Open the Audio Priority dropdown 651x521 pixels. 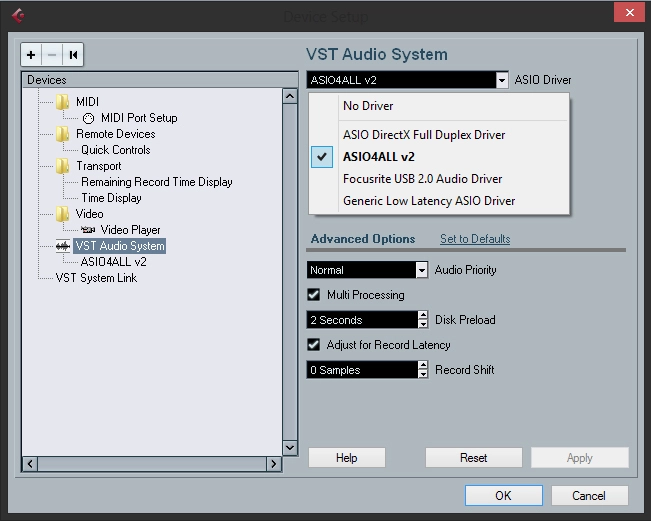pos(421,270)
